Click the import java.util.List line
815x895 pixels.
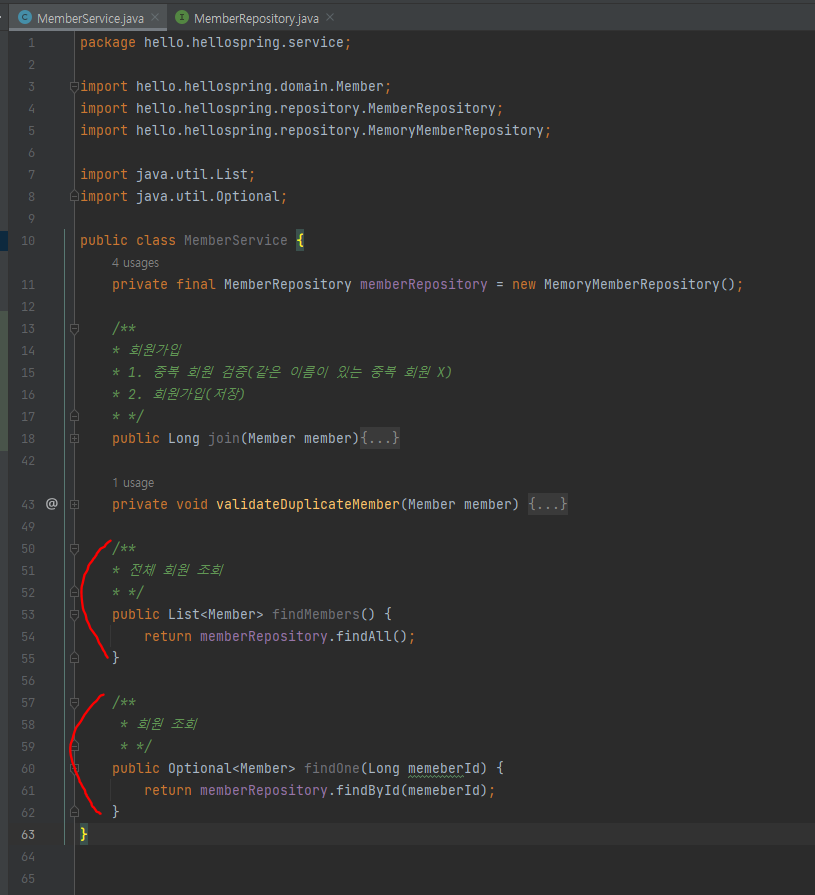167,174
